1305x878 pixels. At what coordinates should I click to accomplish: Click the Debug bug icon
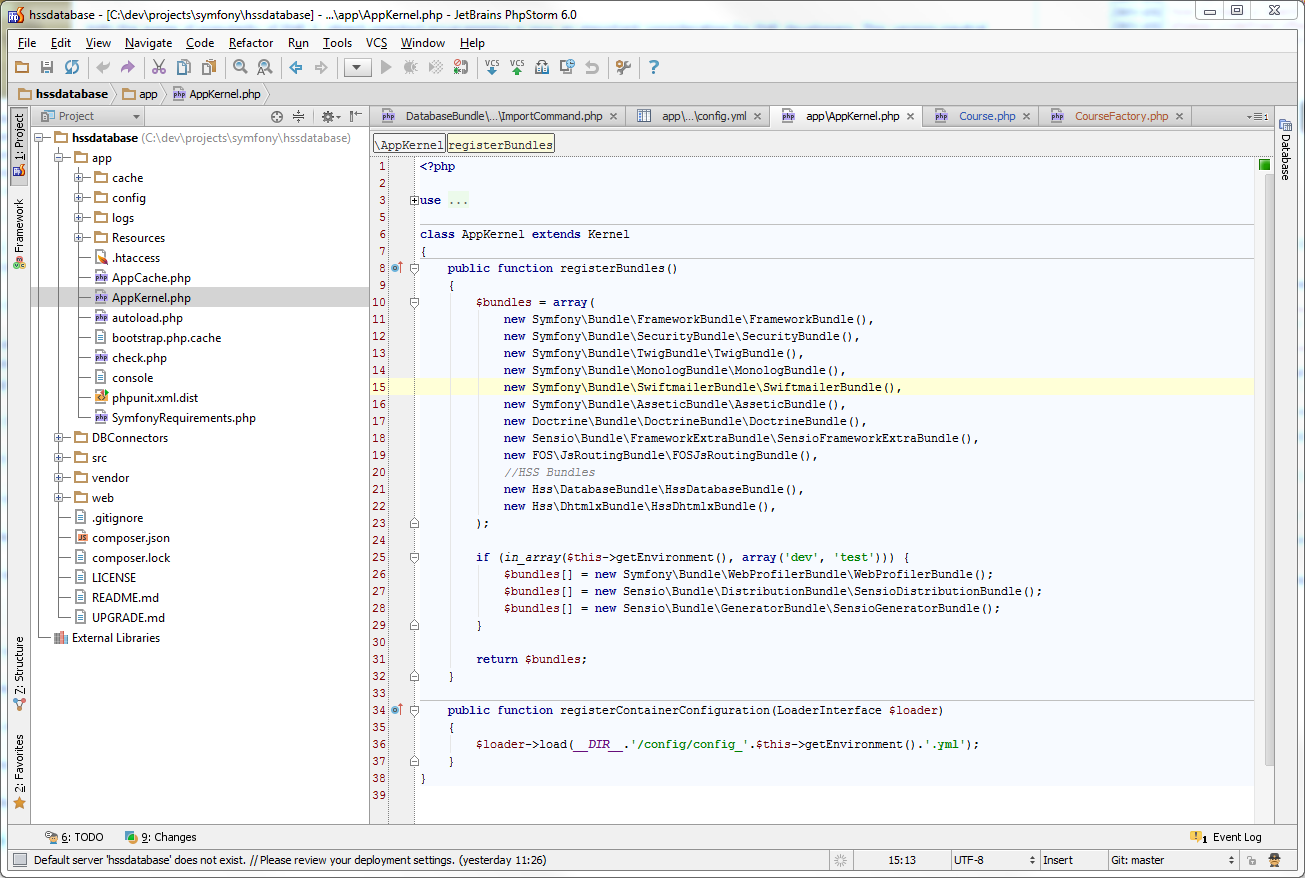pos(410,67)
